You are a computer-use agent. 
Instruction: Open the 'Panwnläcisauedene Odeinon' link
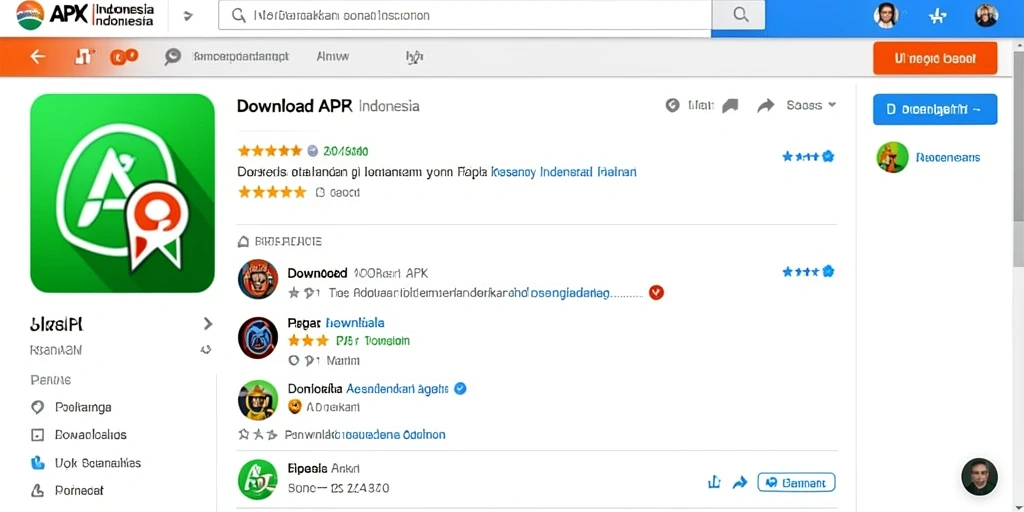(365, 434)
